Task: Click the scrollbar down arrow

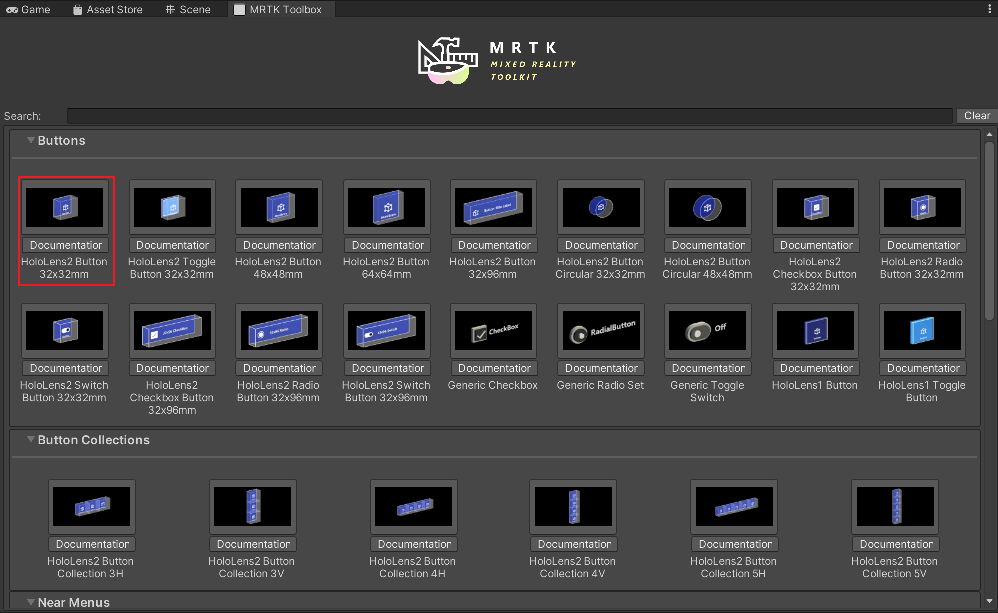Action: pyautogui.click(x=989, y=601)
